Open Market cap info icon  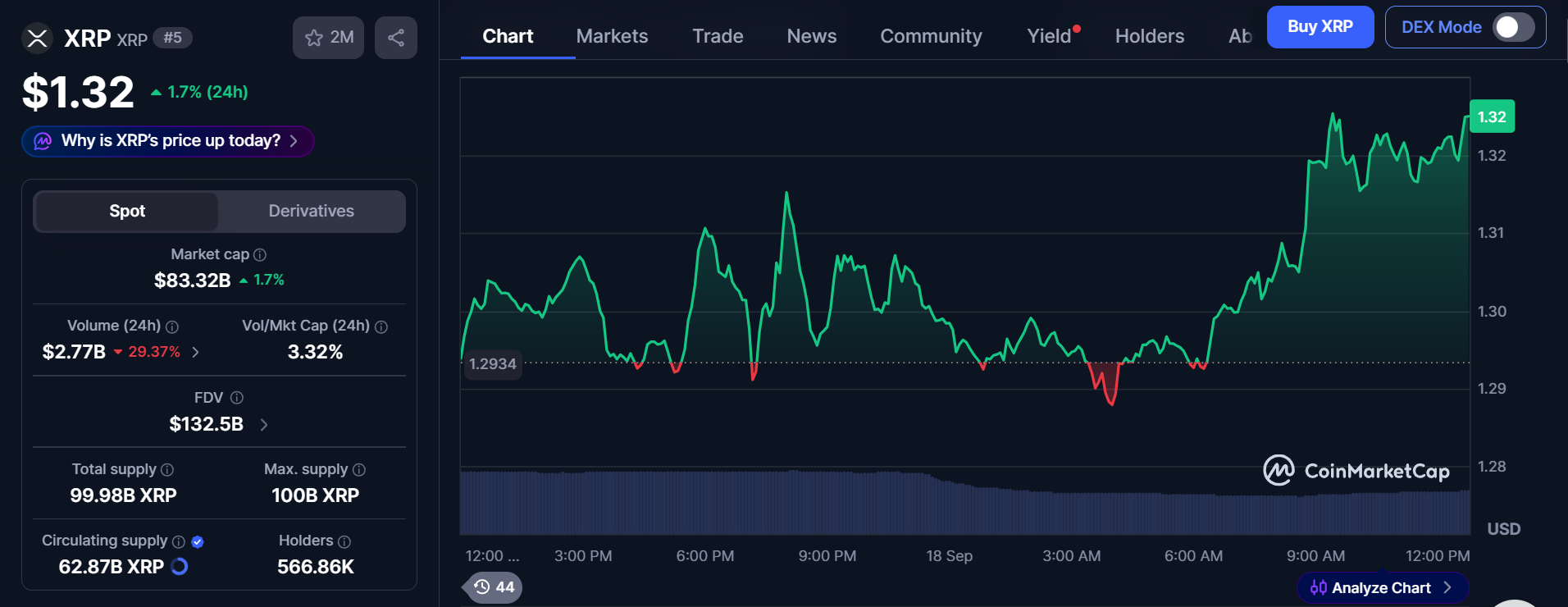coord(260,255)
